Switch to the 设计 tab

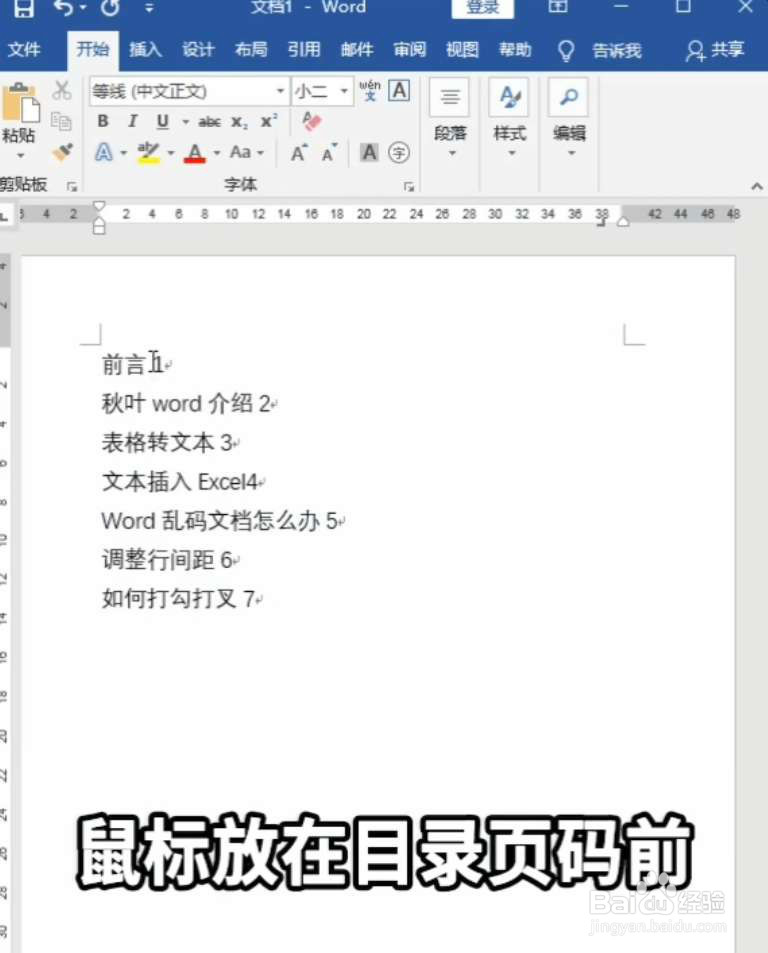point(198,49)
